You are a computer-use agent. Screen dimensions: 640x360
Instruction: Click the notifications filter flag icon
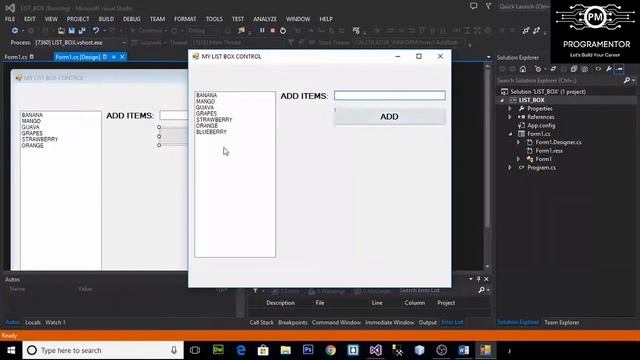point(489,6)
